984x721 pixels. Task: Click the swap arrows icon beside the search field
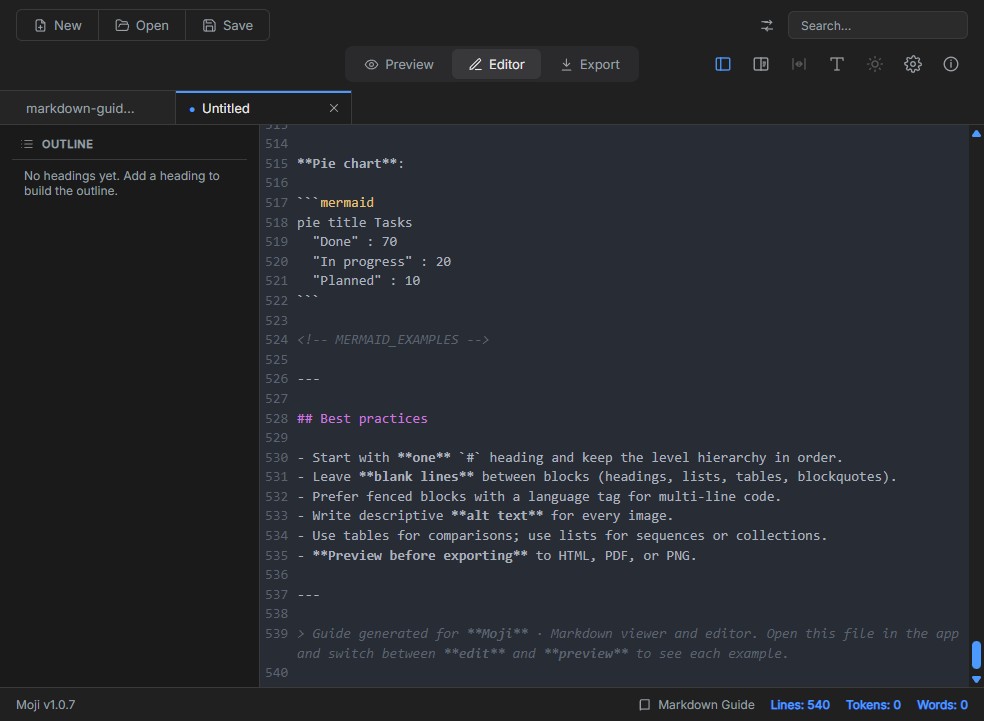click(767, 26)
